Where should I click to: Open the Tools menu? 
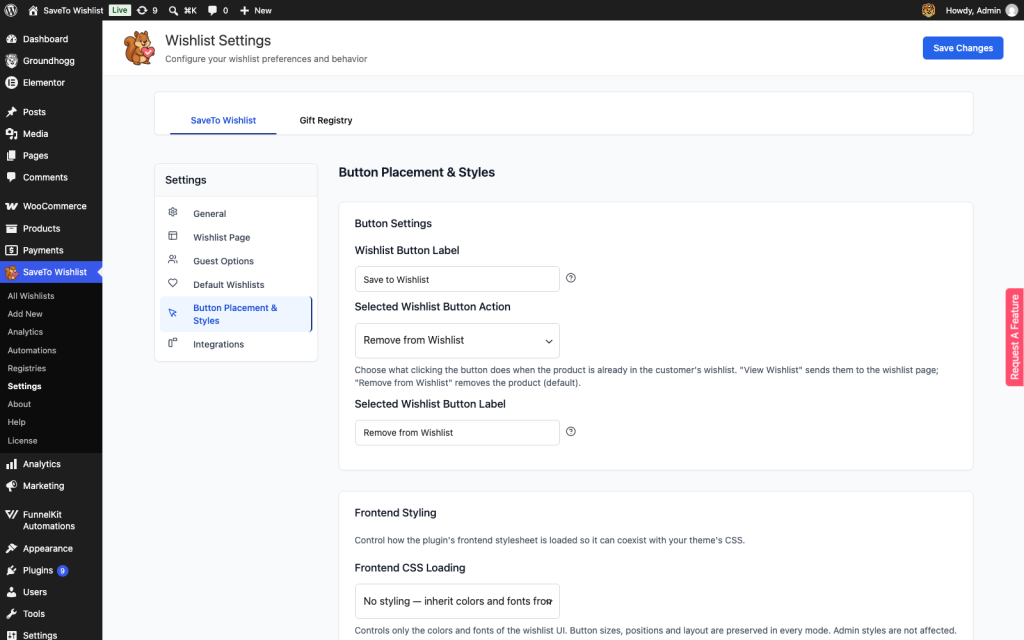pyautogui.click(x=51, y=614)
